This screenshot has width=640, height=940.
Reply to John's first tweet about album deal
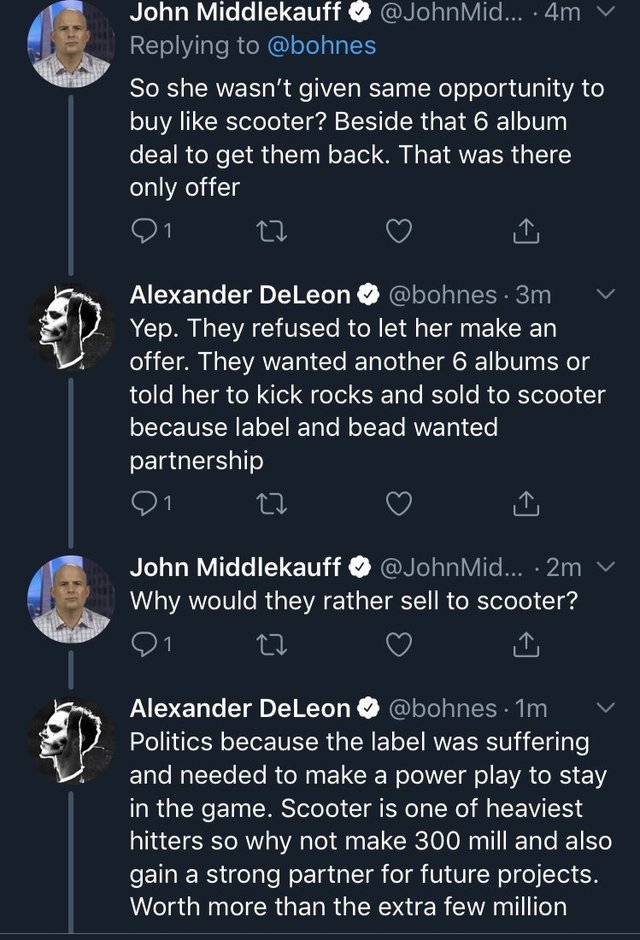coord(145,232)
